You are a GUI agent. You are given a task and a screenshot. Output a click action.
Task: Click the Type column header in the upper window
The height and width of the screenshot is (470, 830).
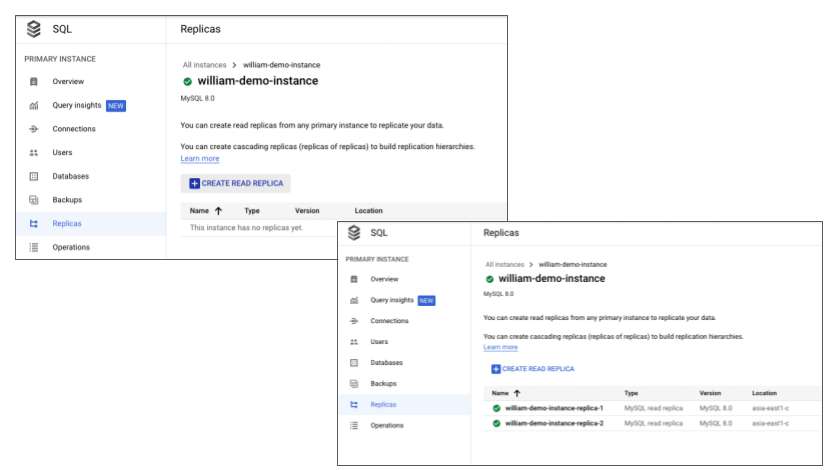[252, 211]
